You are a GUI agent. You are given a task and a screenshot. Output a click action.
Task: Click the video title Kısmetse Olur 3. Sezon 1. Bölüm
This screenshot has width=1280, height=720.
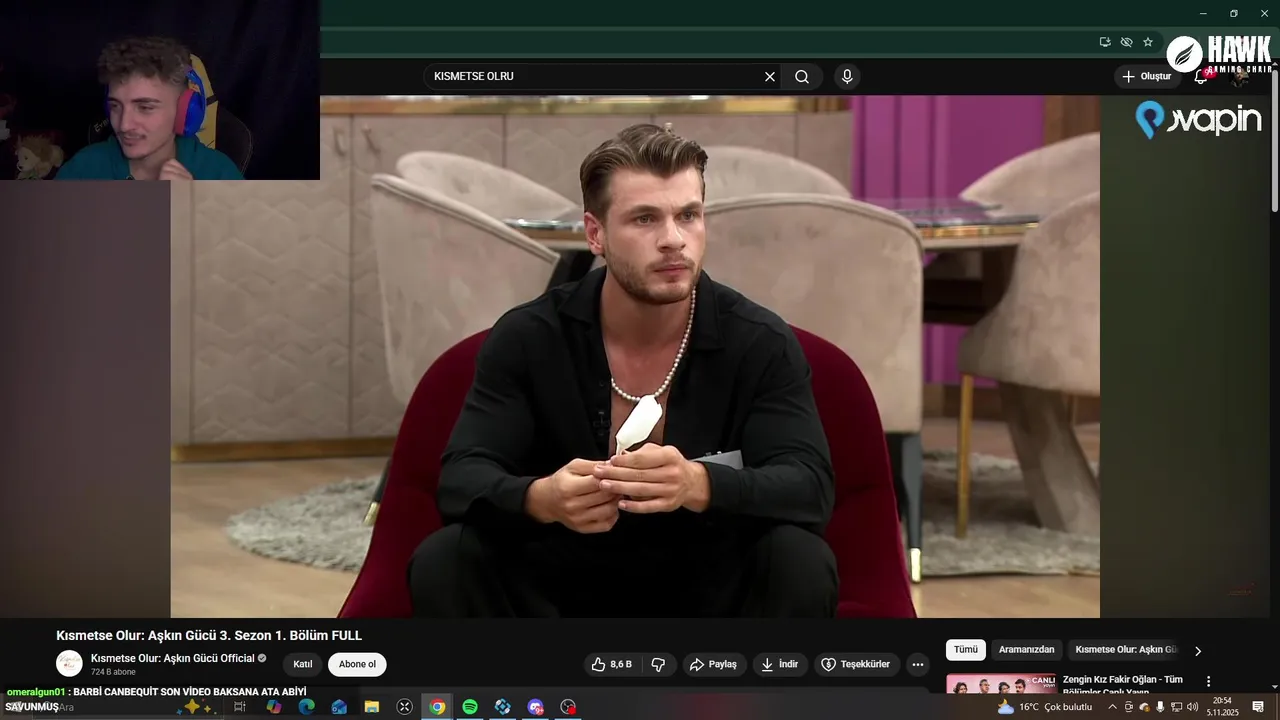(x=209, y=635)
